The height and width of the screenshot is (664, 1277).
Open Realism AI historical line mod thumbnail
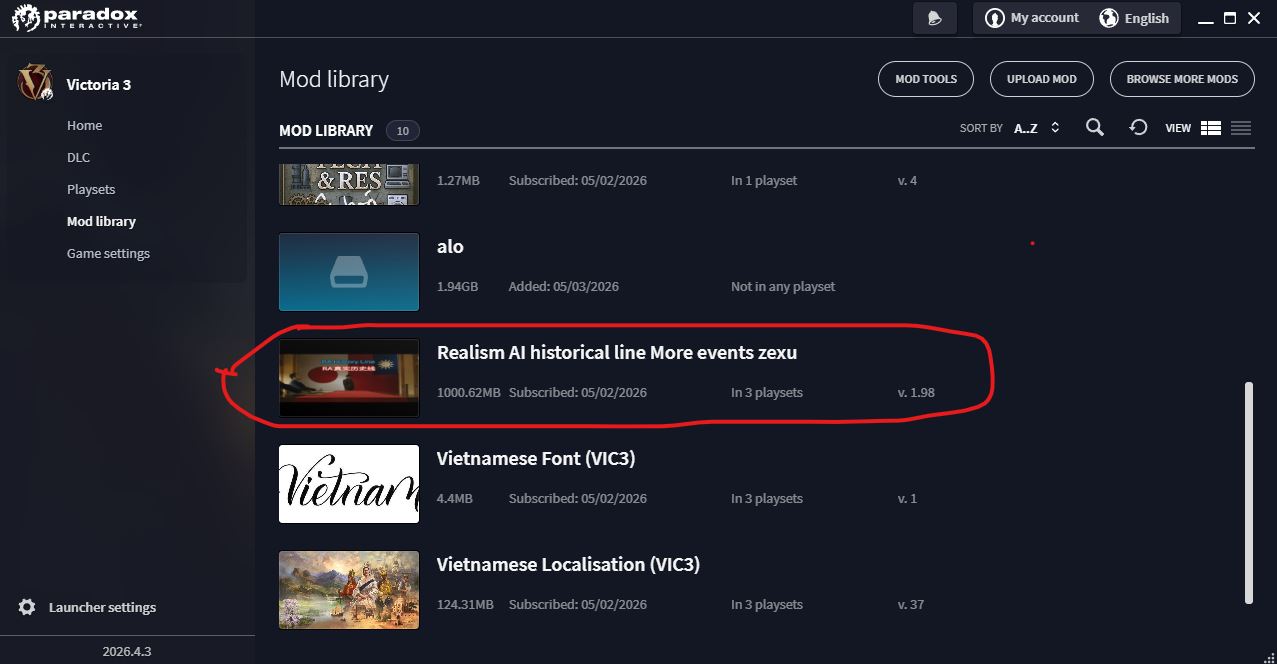[349, 378]
